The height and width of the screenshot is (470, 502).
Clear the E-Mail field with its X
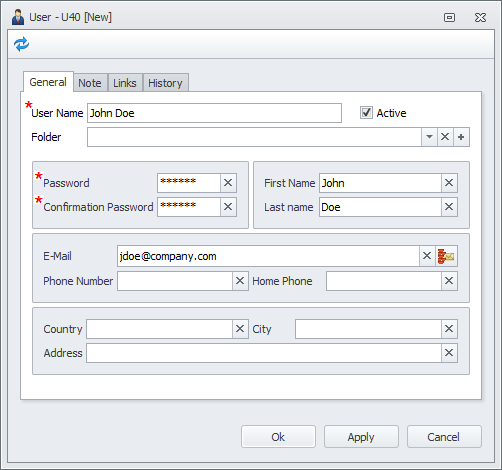pyautogui.click(x=427, y=256)
